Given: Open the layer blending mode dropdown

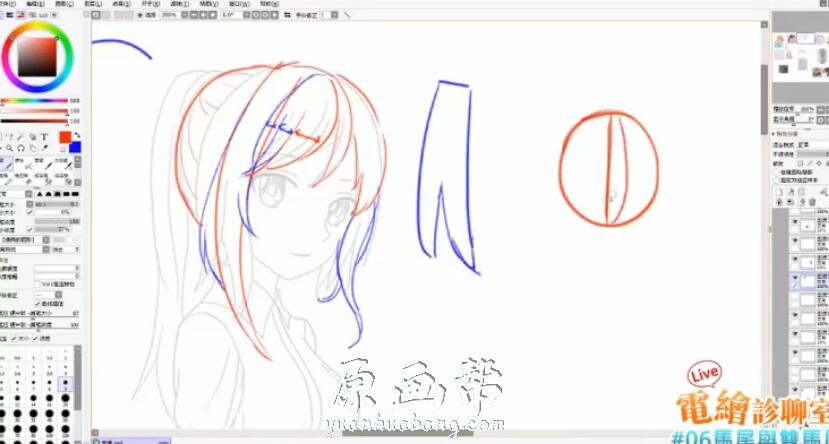Looking at the screenshot, I should (810, 143).
